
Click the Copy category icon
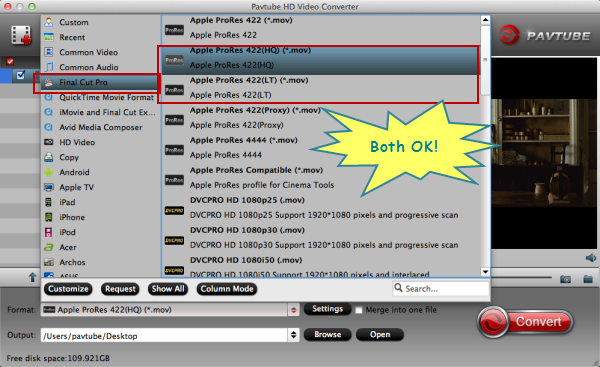coord(49,157)
